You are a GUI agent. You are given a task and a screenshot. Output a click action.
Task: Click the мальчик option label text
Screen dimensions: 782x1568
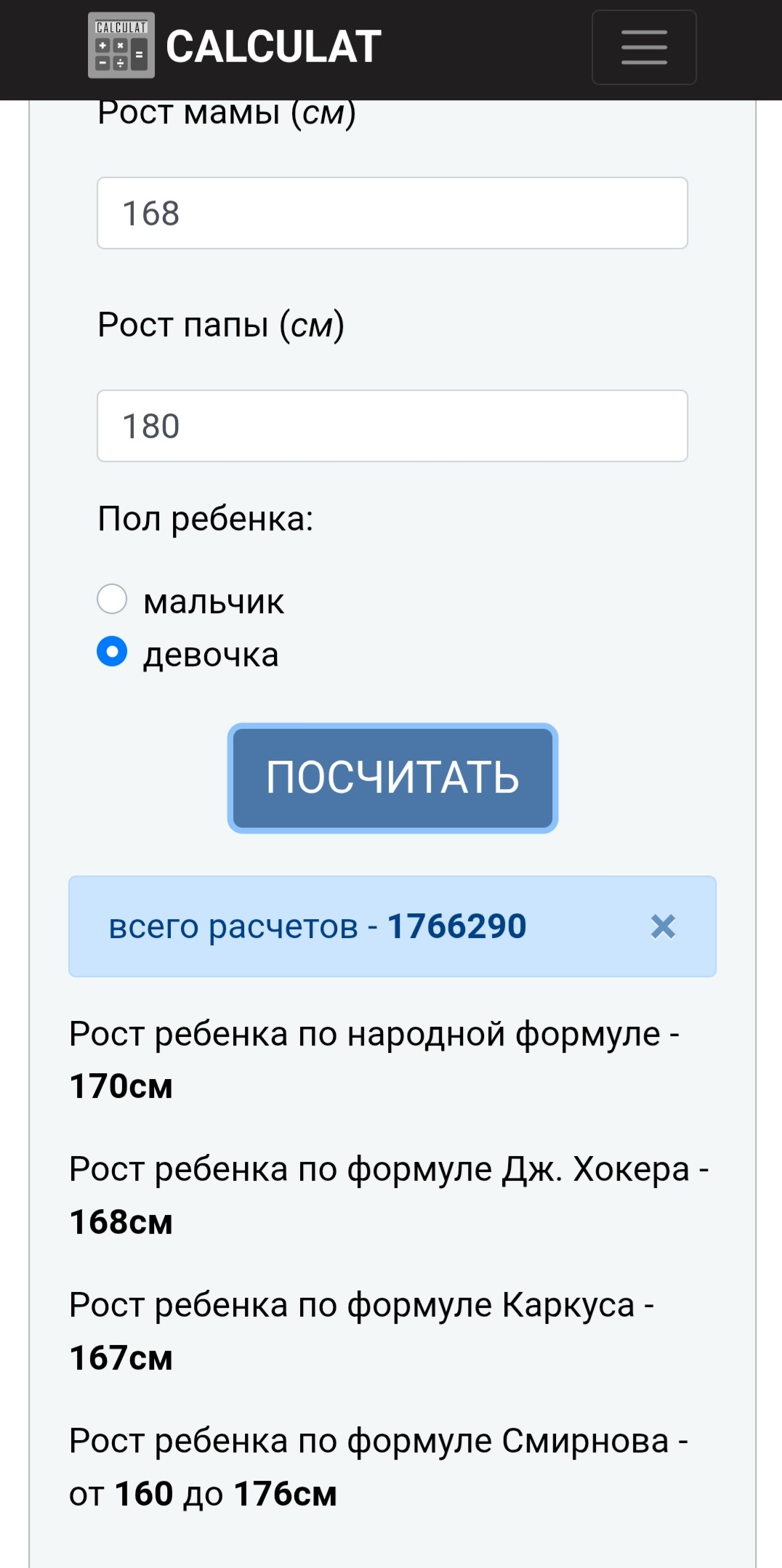pyautogui.click(x=214, y=602)
